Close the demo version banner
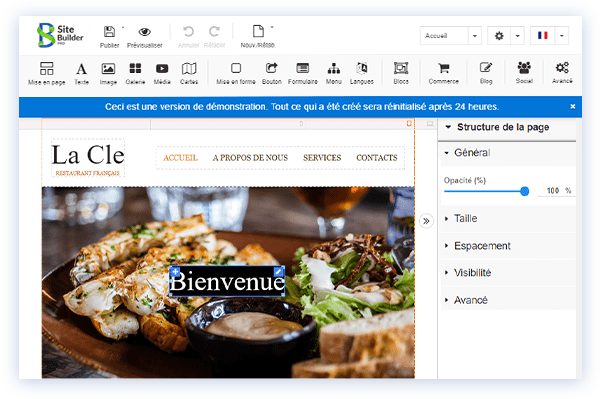Viewport: 600px width, 399px height. click(572, 106)
